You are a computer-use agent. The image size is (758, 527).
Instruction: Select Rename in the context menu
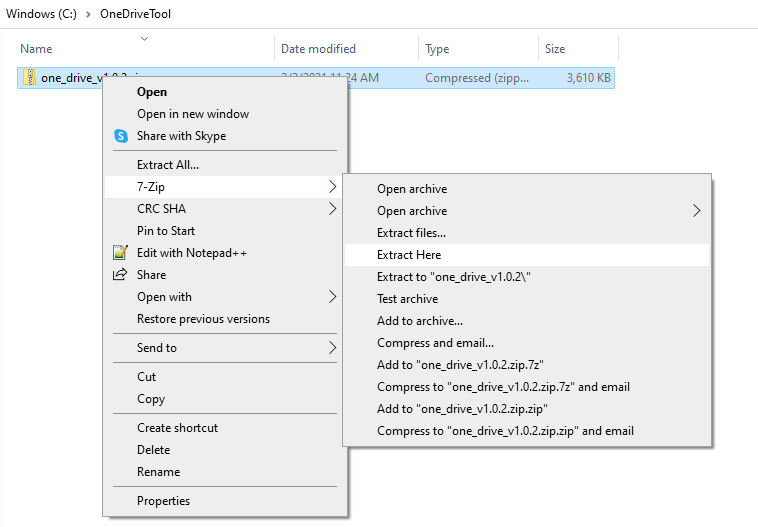coord(225,472)
